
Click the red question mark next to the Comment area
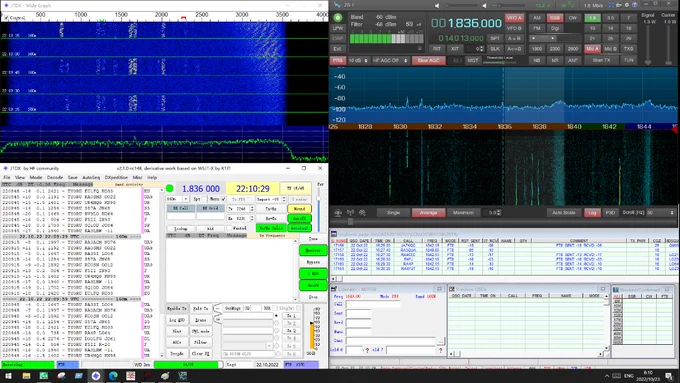(441, 350)
